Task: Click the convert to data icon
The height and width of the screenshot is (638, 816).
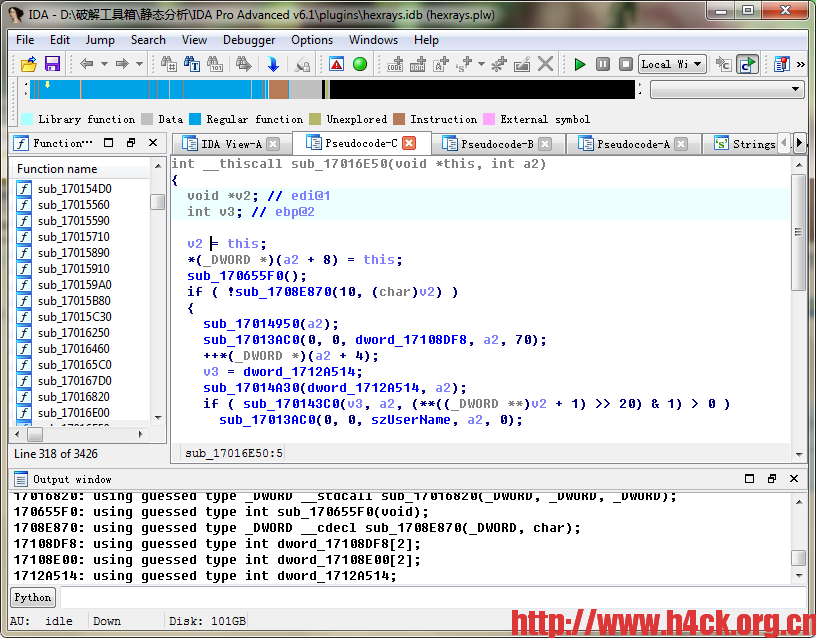Action: click(x=418, y=64)
